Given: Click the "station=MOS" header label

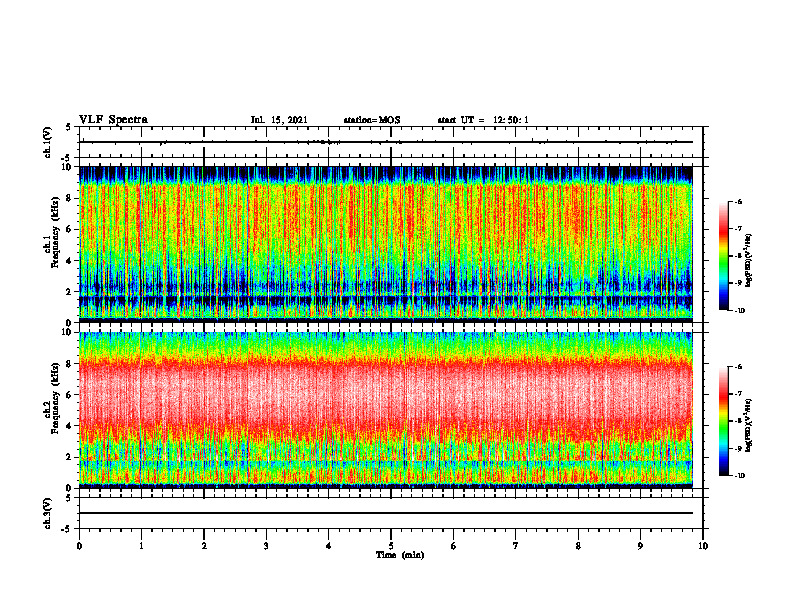Looking at the screenshot, I should click(x=372, y=120).
